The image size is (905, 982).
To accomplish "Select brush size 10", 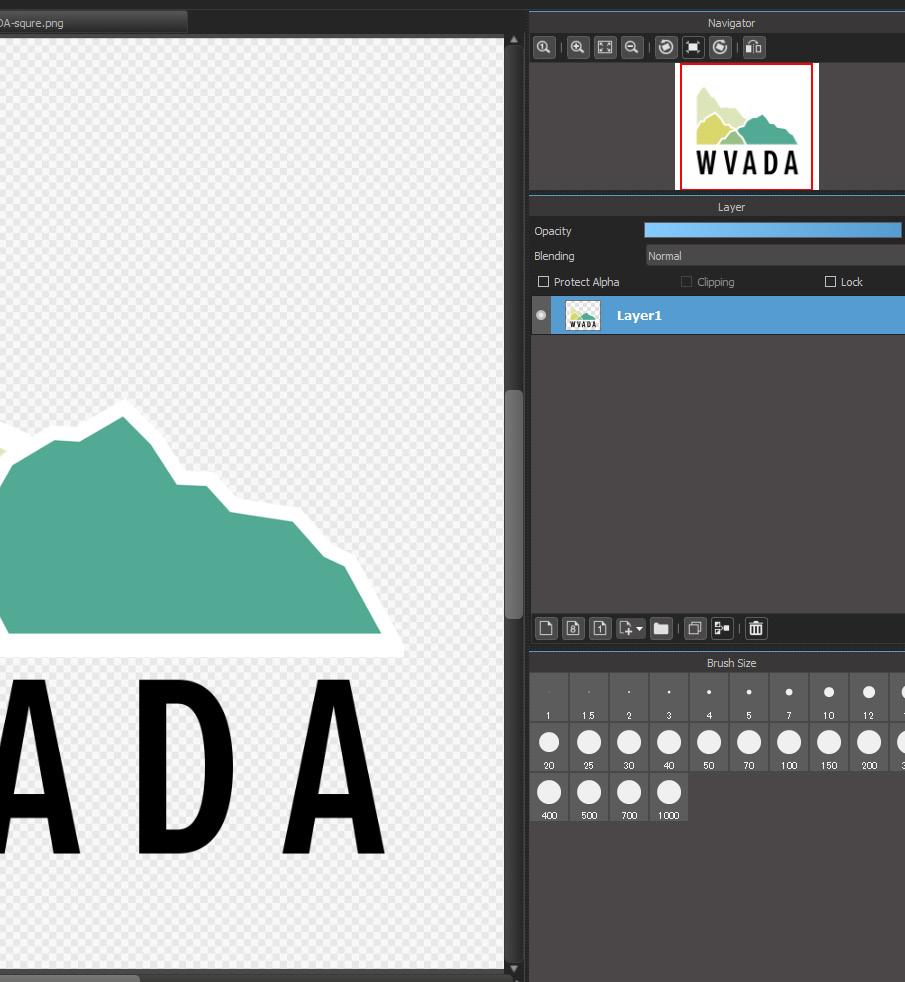I will [829, 698].
